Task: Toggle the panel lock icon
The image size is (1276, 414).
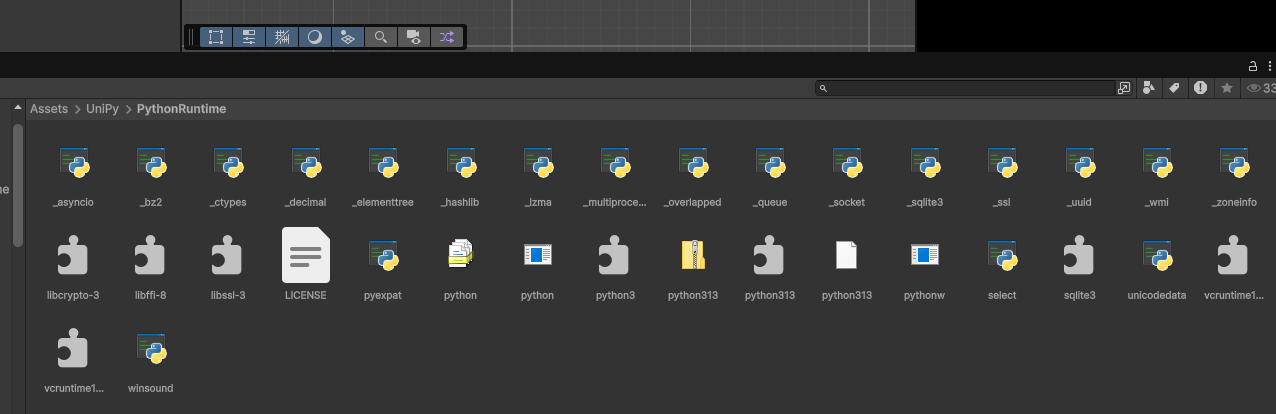Action: (1253, 66)
